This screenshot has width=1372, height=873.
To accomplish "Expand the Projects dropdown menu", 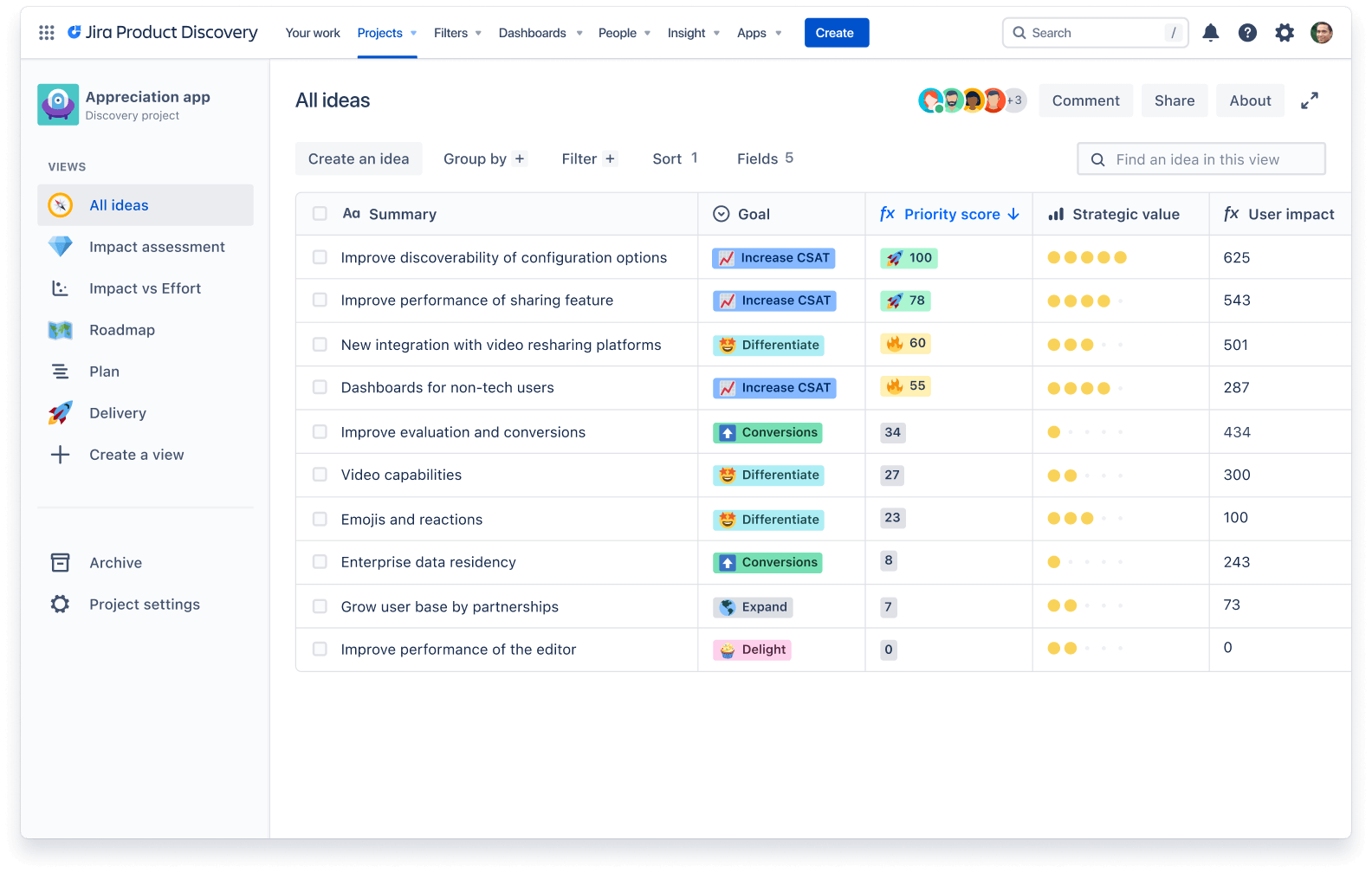I will 386,33.
